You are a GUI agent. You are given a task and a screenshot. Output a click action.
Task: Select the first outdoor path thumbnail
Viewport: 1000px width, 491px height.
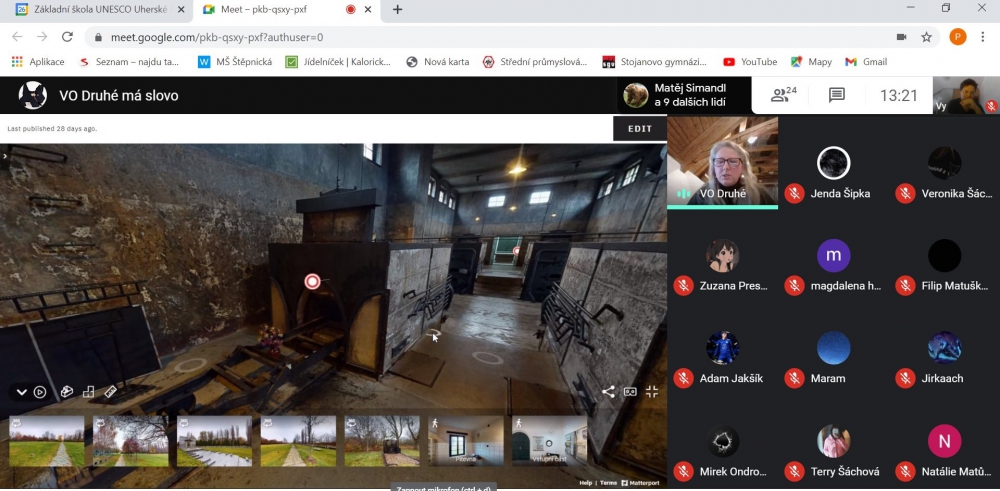coord(47,441)
